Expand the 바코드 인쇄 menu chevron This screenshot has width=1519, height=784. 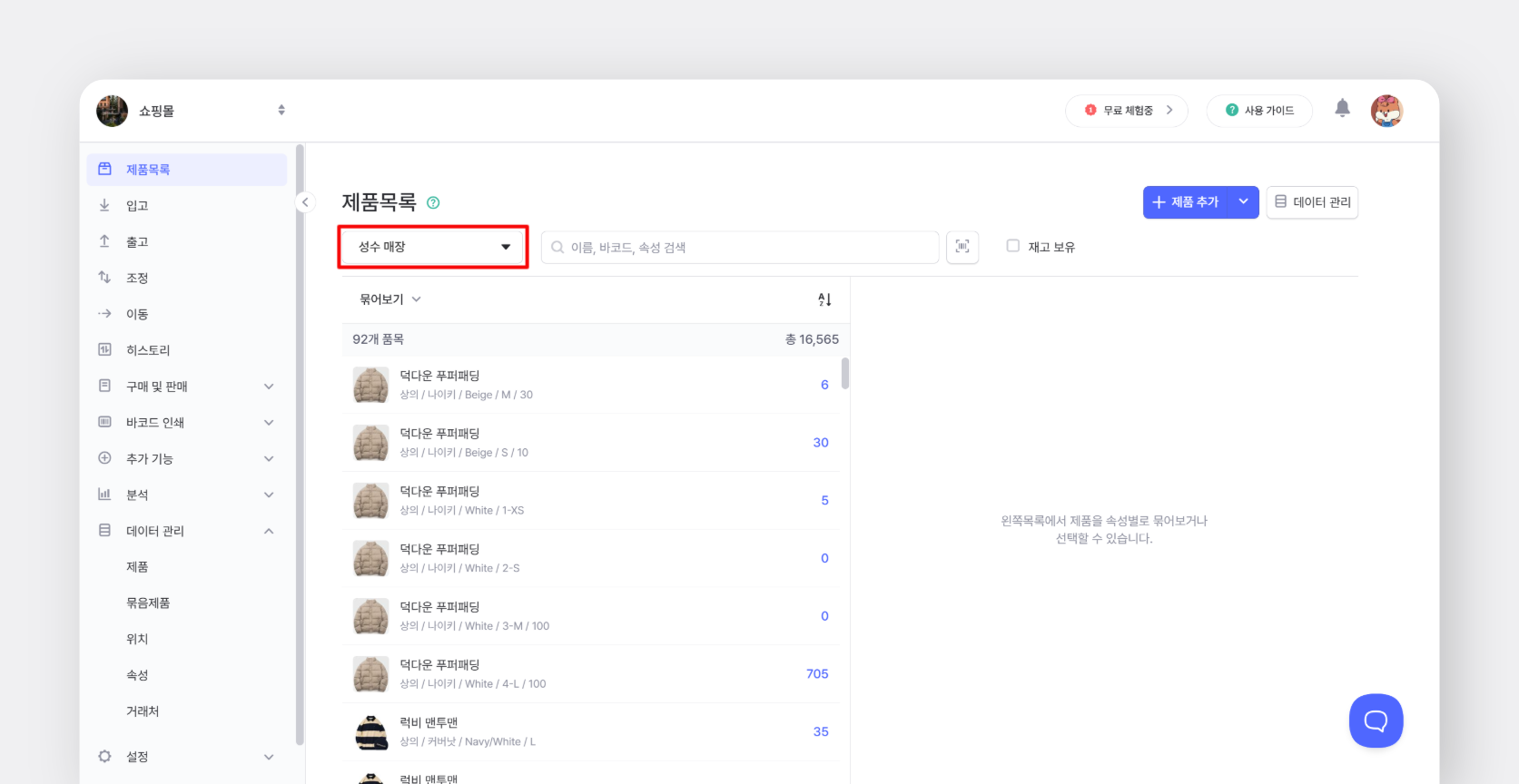click(269, 423)
